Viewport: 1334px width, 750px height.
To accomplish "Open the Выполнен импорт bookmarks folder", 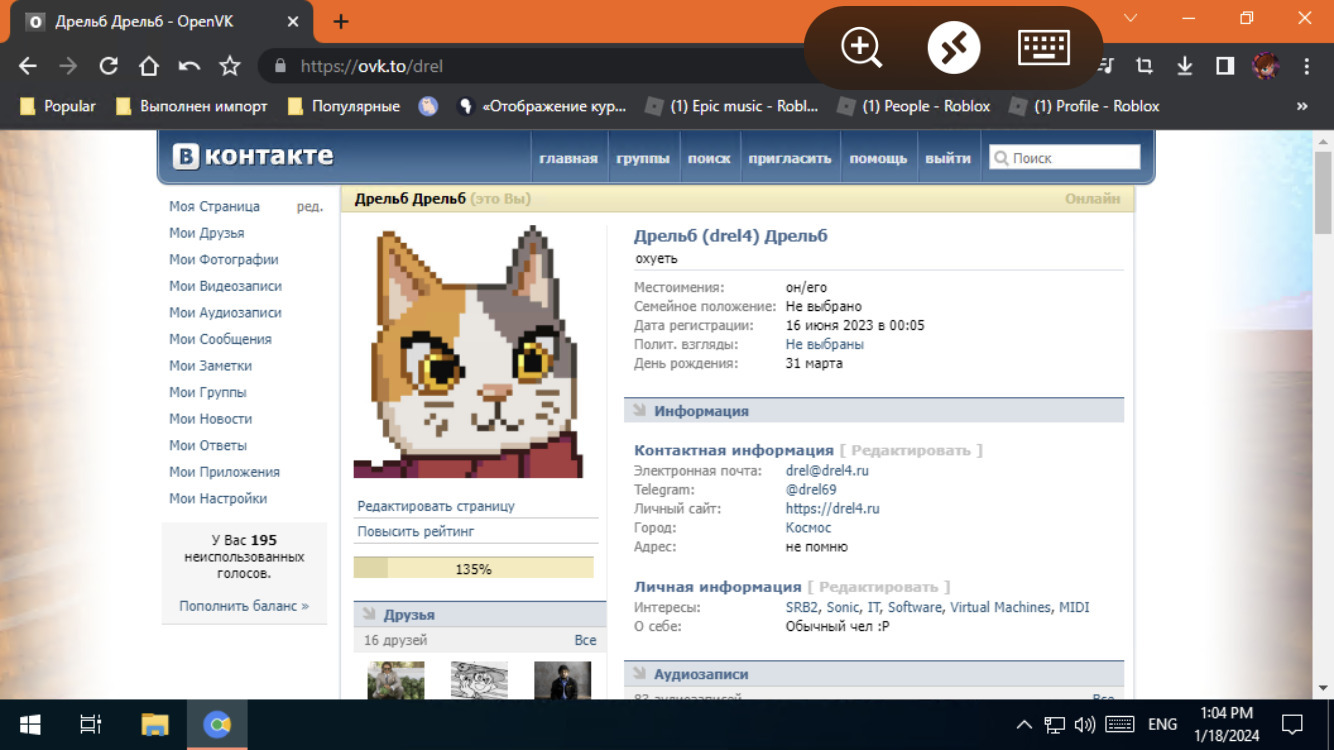I will [192, 106].
